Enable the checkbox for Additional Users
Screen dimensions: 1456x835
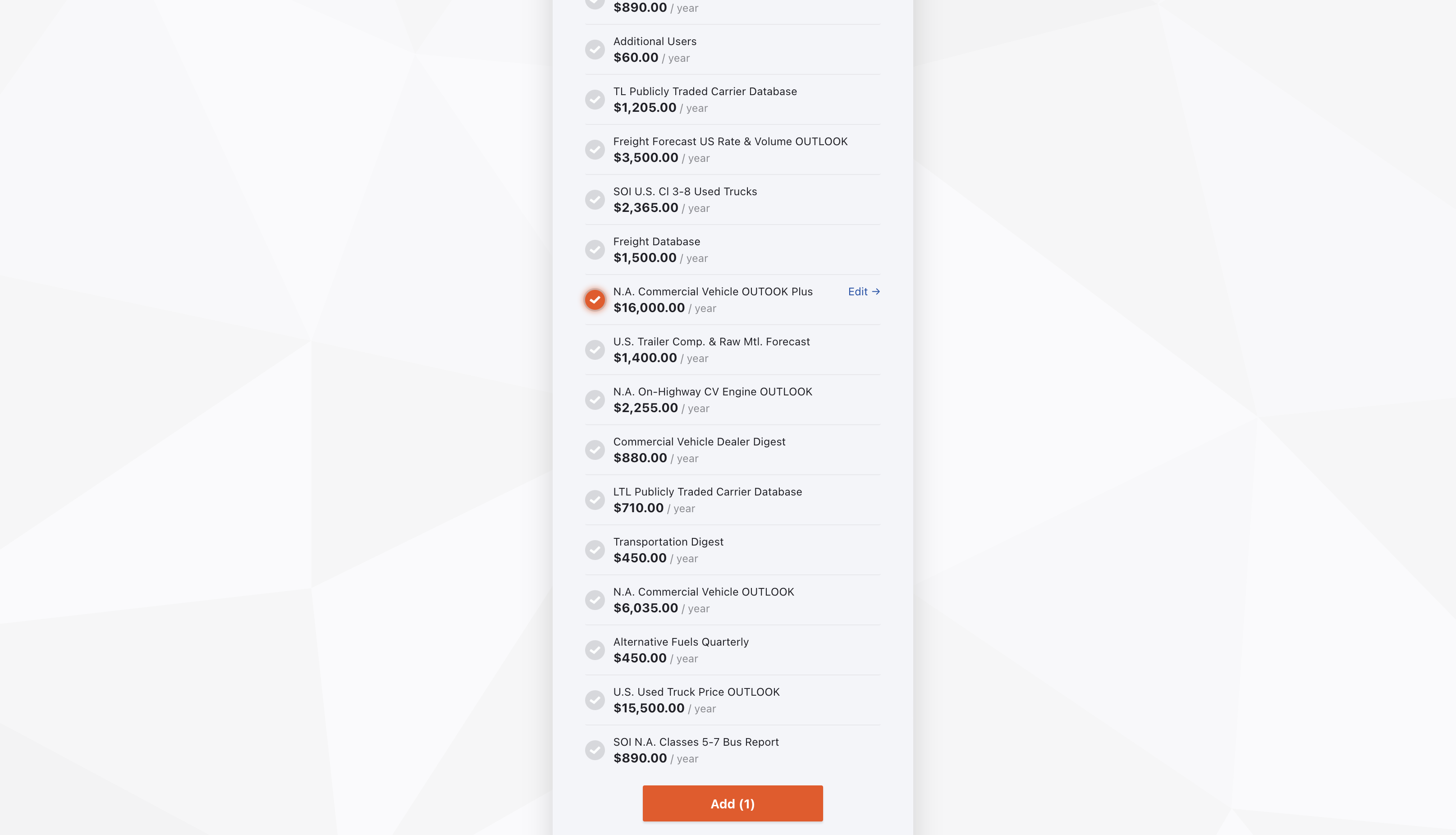(595, 49)
